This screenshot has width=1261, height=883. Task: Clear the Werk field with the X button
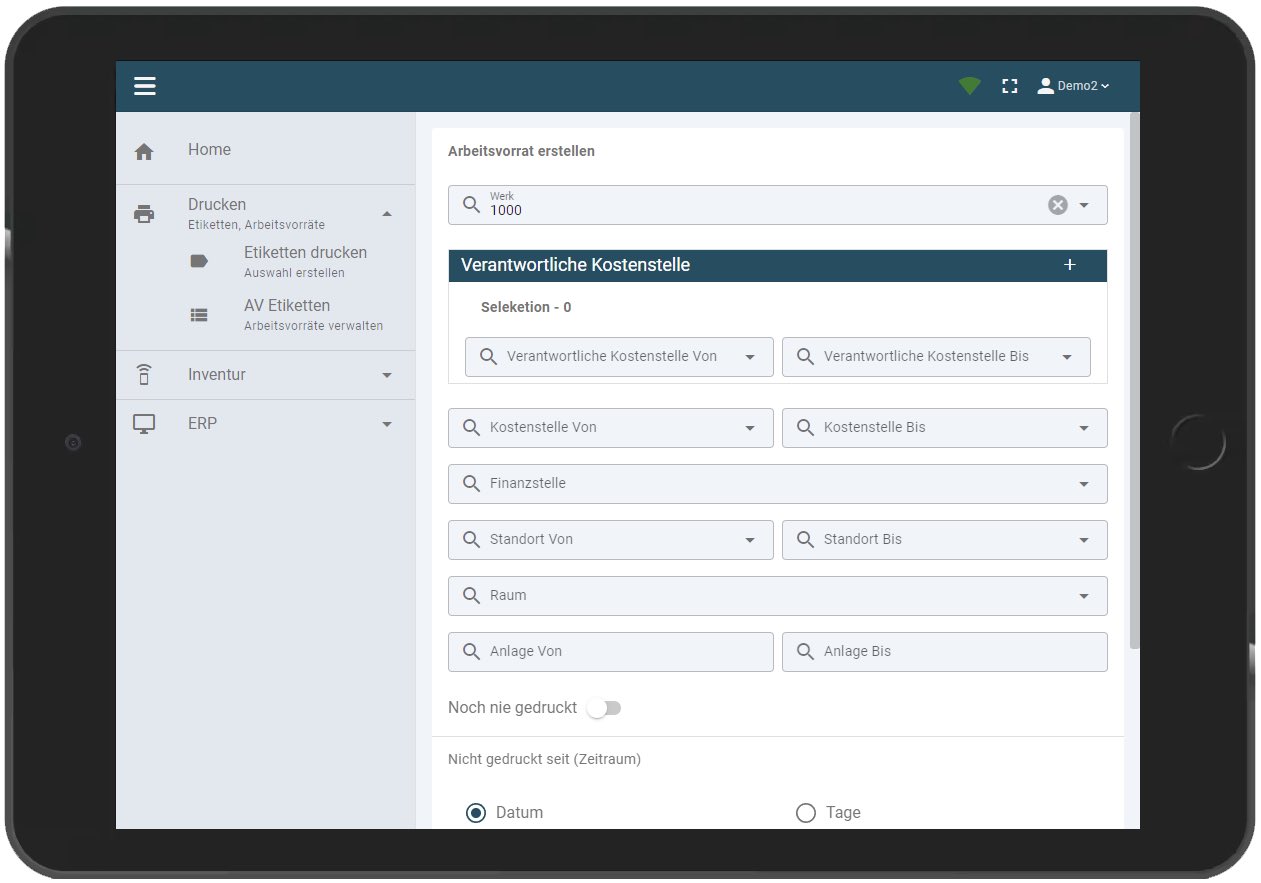(x=1057, y=204)
